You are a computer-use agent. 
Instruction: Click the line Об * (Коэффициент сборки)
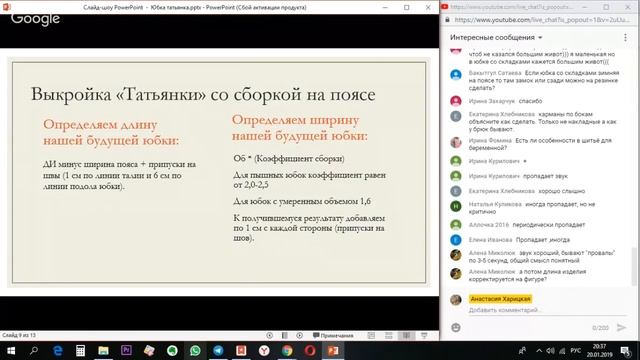pos(289,158)
